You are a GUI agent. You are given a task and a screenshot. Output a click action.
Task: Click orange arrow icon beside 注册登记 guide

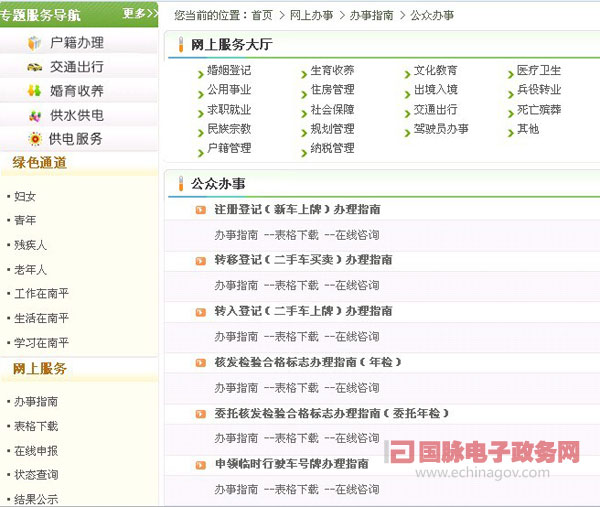[201, 210]
